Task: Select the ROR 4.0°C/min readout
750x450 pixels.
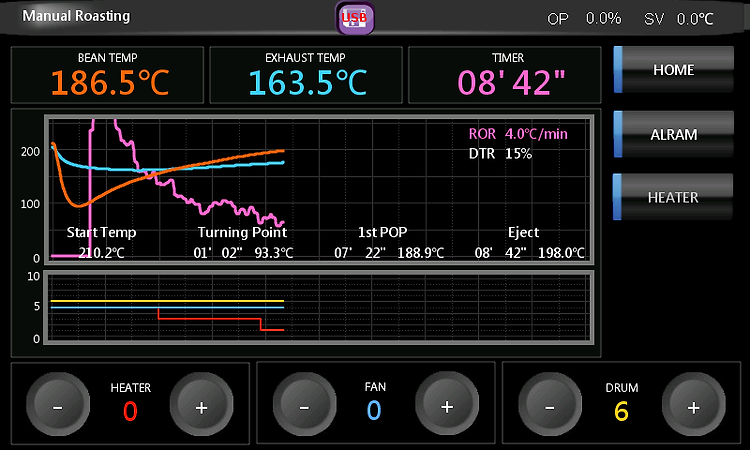Action: (x=518, y=133)
